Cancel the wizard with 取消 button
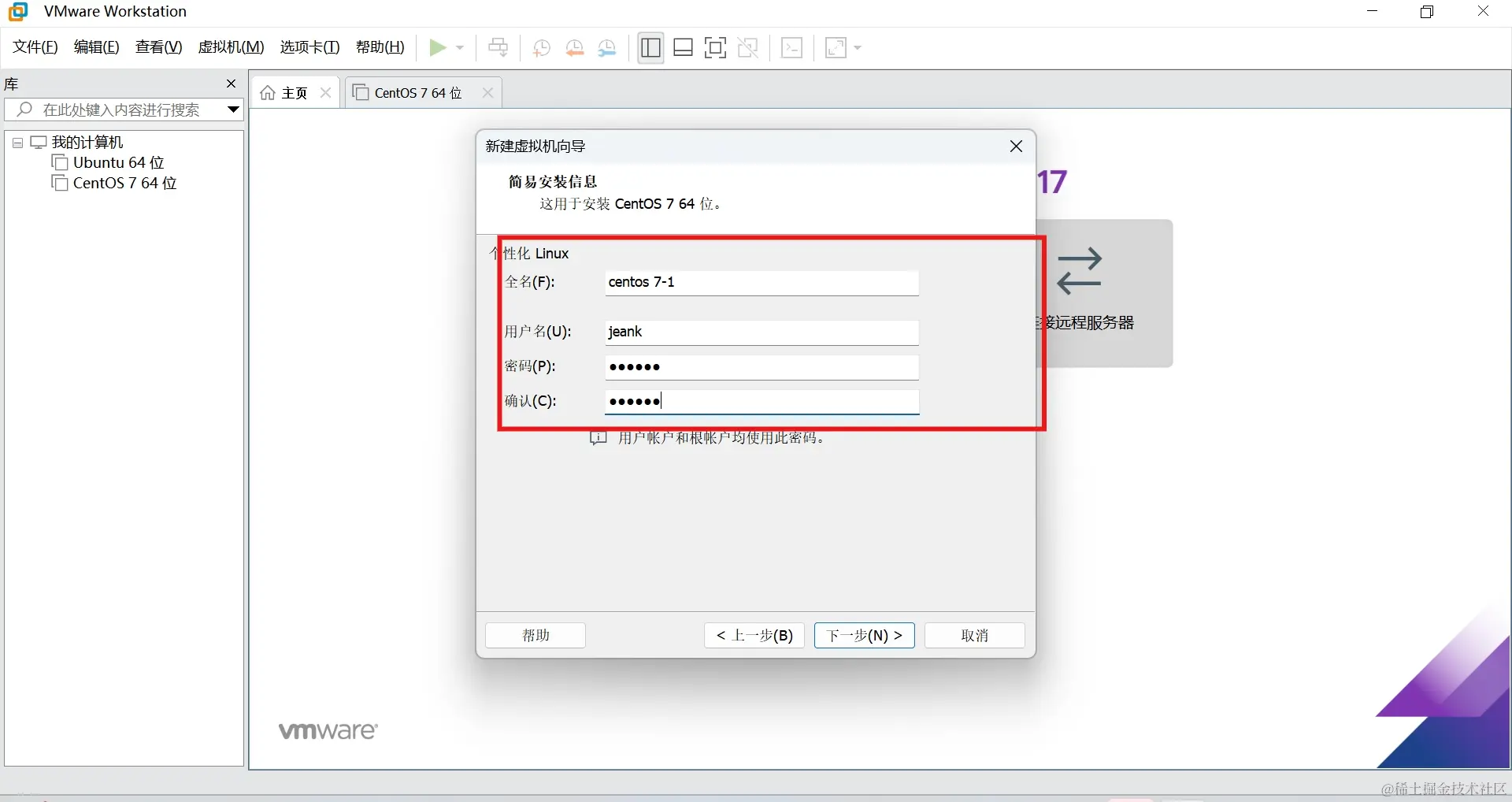1512x802 pixels. tap(975, 635)
